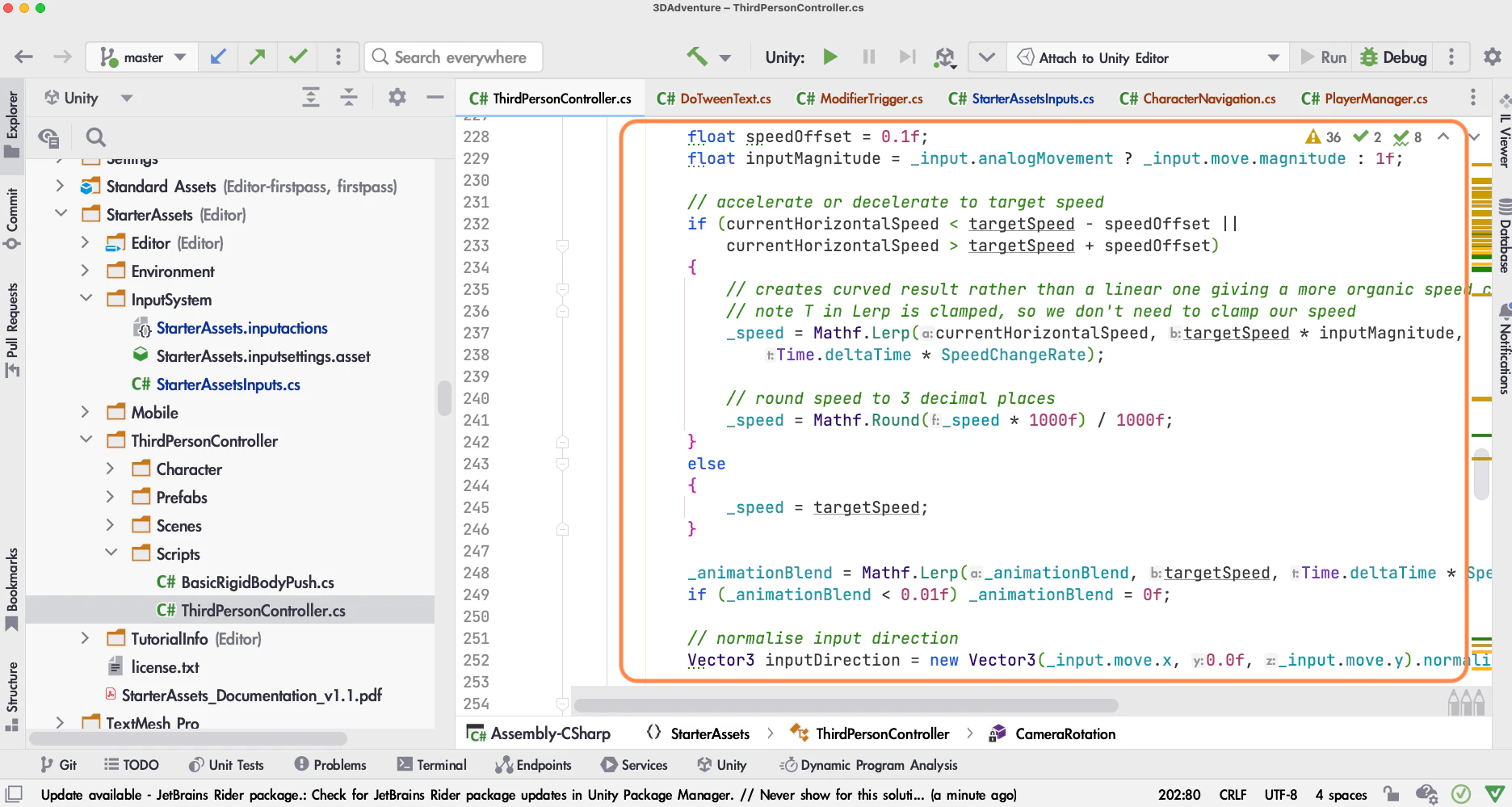Image resolution: width=1512 pixels, height=807 pixels.
Task: Open the Commit tool window
Action: (12, 218)
